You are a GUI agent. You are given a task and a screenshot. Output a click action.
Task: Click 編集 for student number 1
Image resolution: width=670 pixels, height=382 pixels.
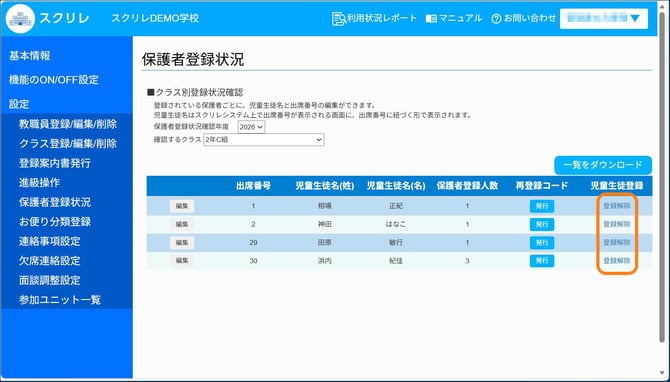click(x=182, y=206)
